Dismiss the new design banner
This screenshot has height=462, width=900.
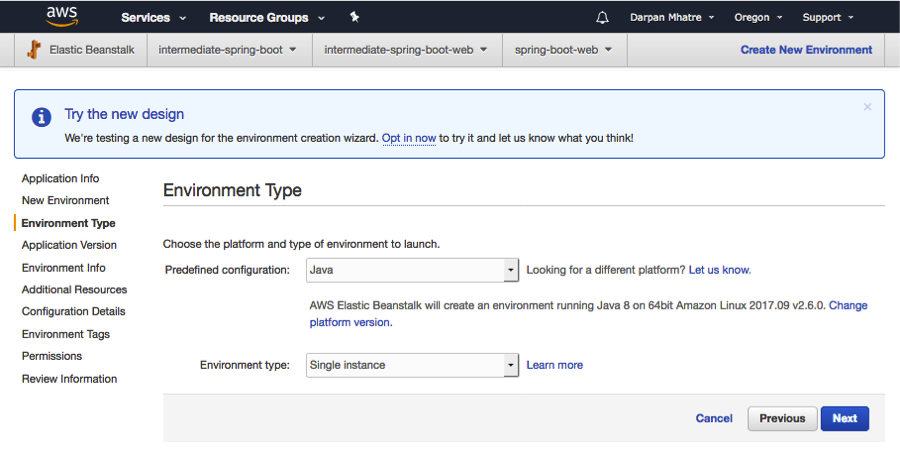pyautogui.click(x=867, y=107)
